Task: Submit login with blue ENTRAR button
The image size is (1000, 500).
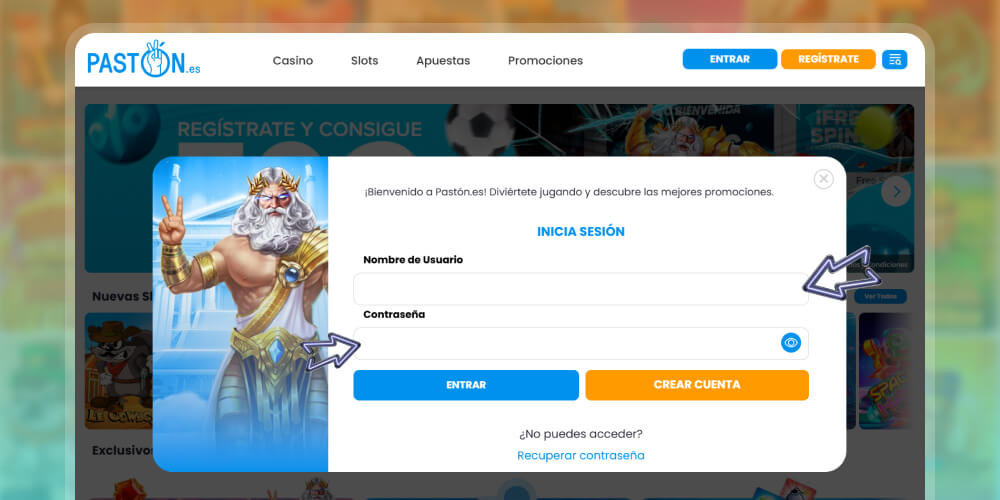Action: [x=466, y=385]
